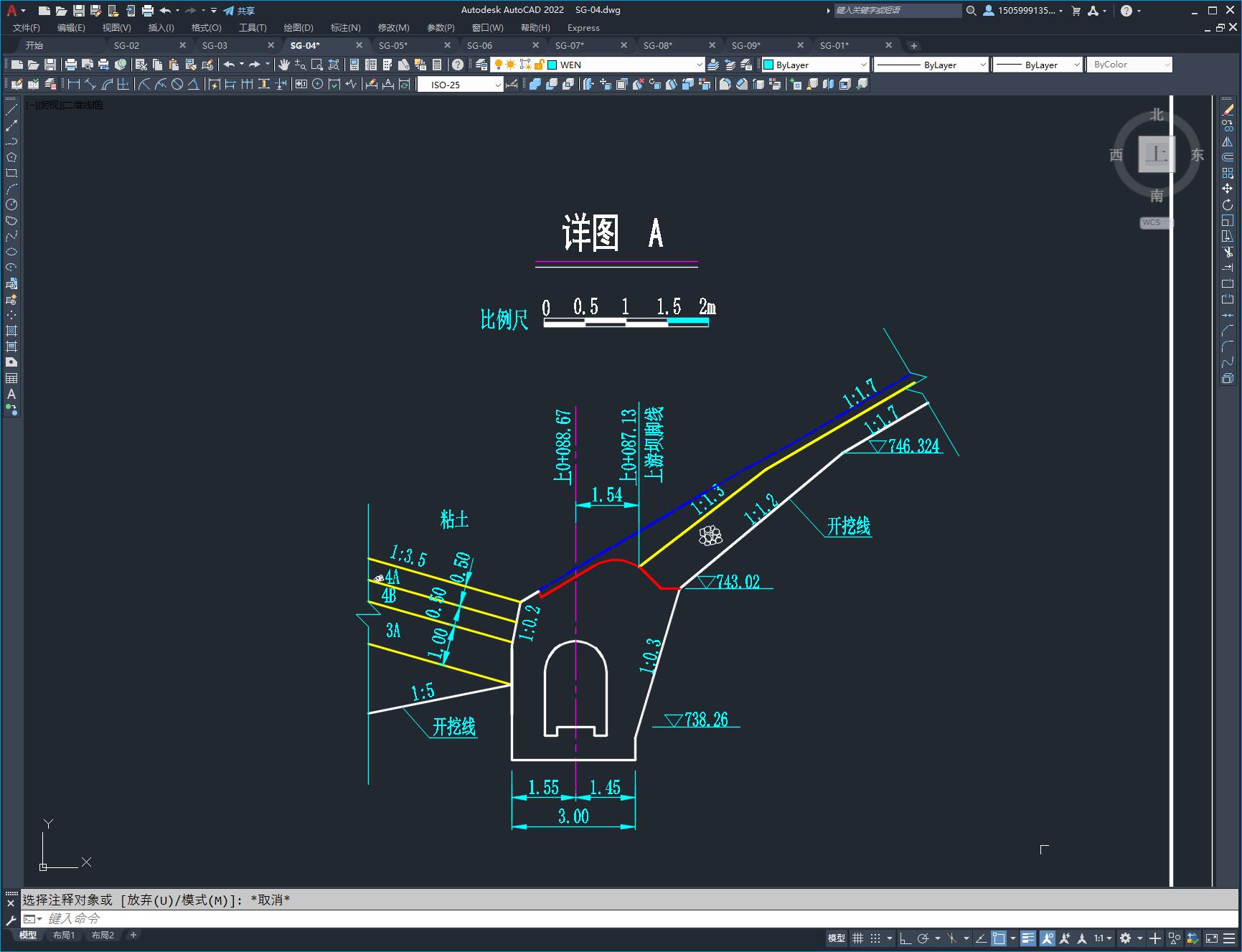This screenshot has width=1242, height=952.
Task: Select the Hatch tool
Action: point(11,331)
